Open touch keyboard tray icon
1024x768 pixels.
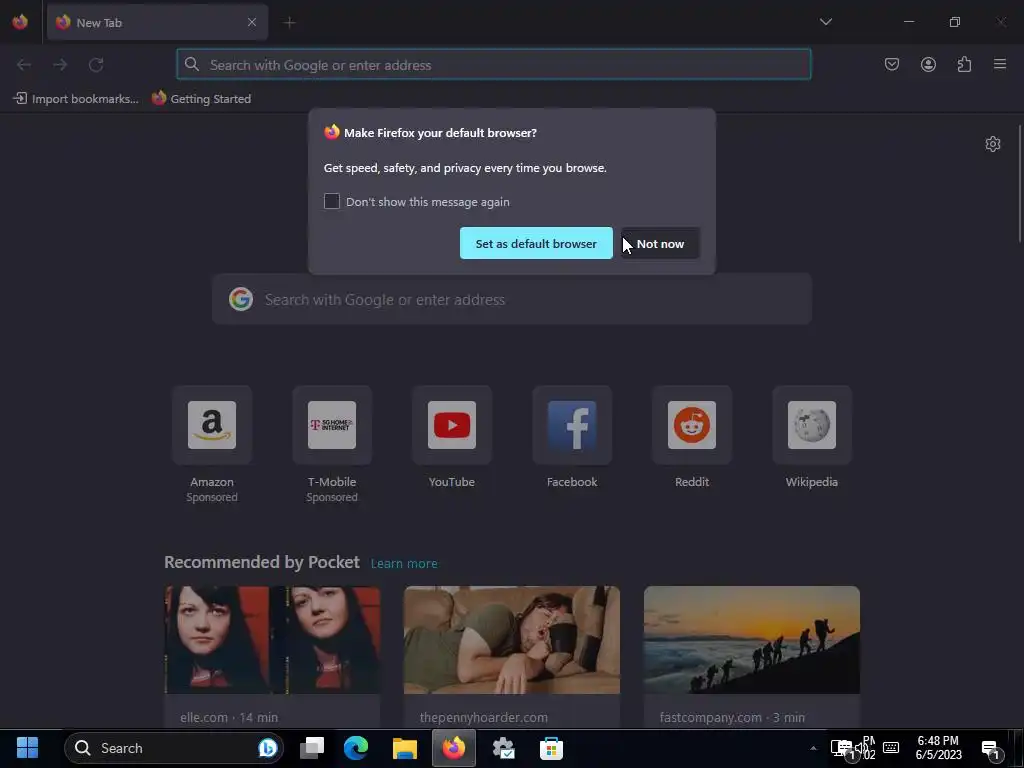point(891,748)
